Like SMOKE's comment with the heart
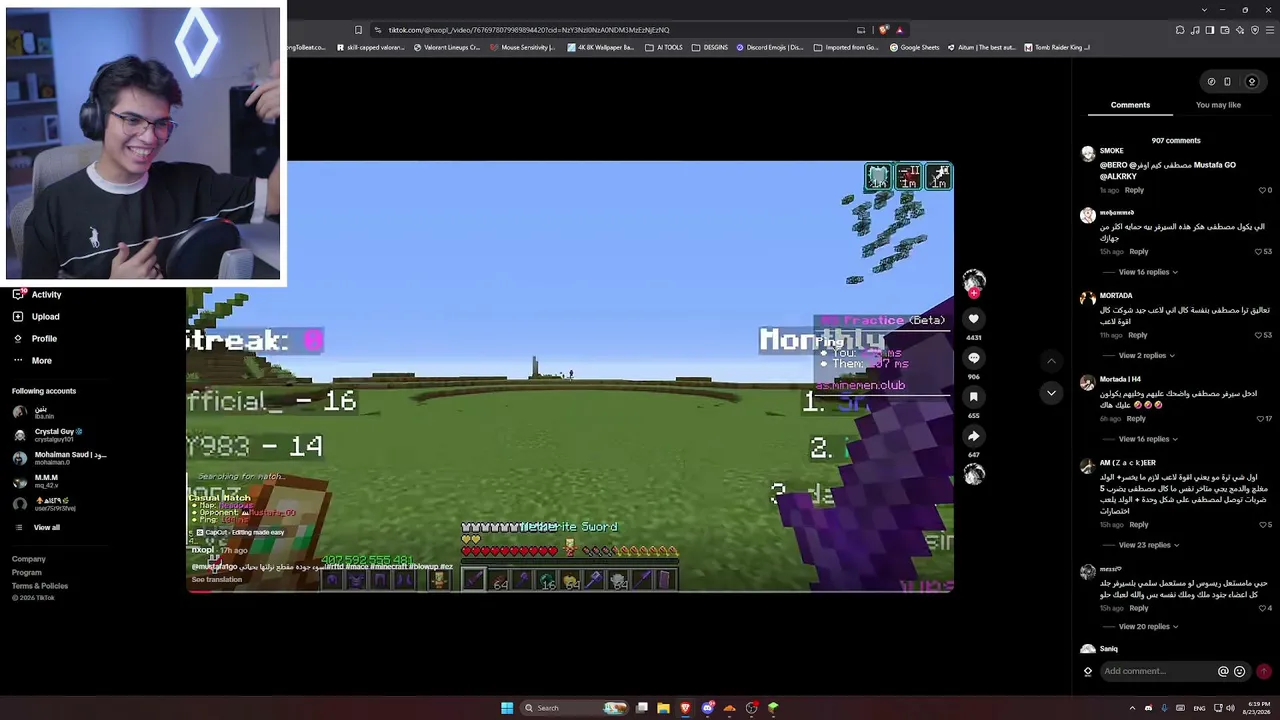Image resolution: width=1280 pixels, height=720 pixels. click(x=1262, y=190)
